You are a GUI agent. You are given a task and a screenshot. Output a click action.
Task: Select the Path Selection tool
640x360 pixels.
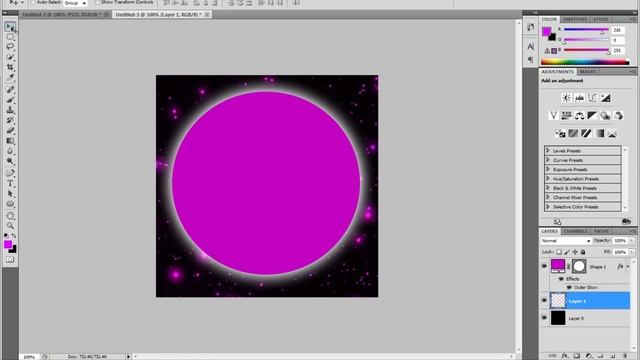[10, 193]
